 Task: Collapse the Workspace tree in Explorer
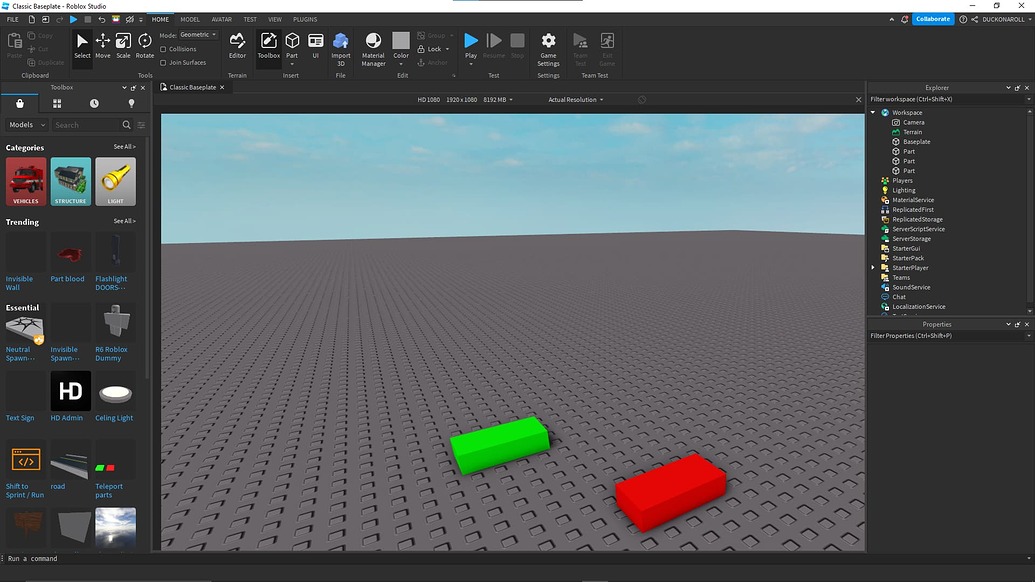click(872, 112)
